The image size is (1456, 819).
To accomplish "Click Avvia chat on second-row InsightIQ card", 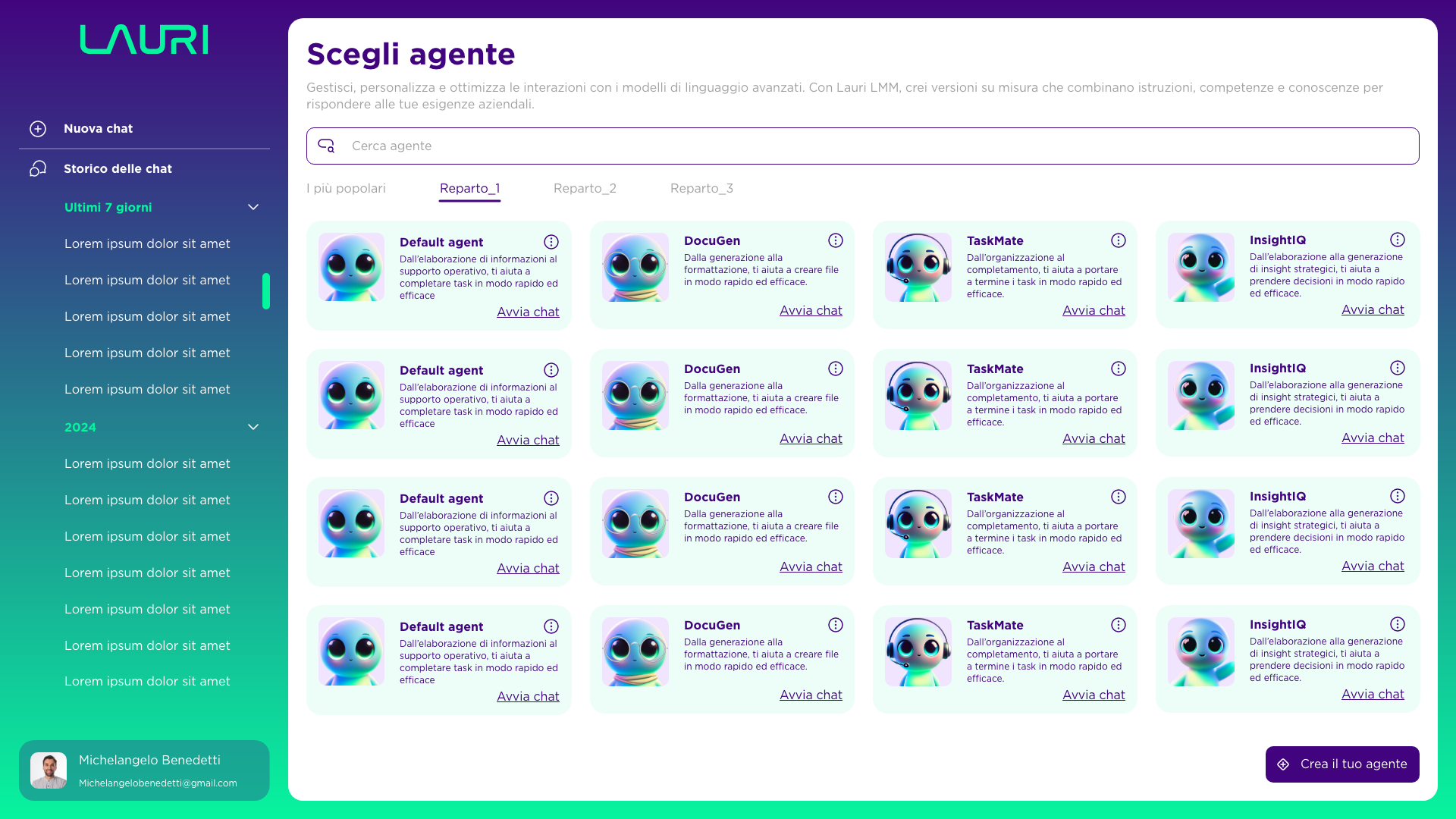I will [1373, 438].
